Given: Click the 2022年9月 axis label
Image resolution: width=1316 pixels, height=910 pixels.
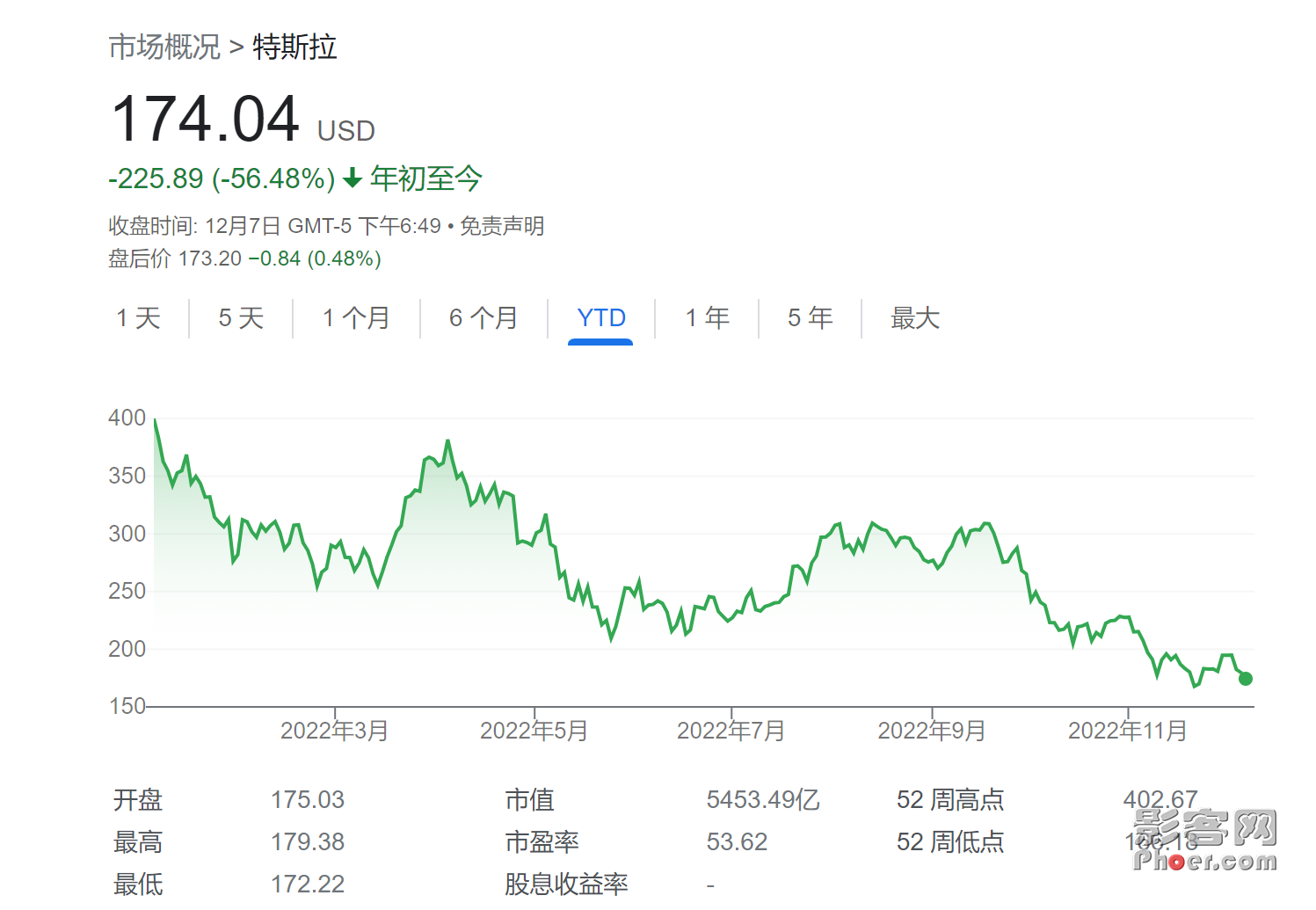Looking at the screenshot, I should [932, 731].
